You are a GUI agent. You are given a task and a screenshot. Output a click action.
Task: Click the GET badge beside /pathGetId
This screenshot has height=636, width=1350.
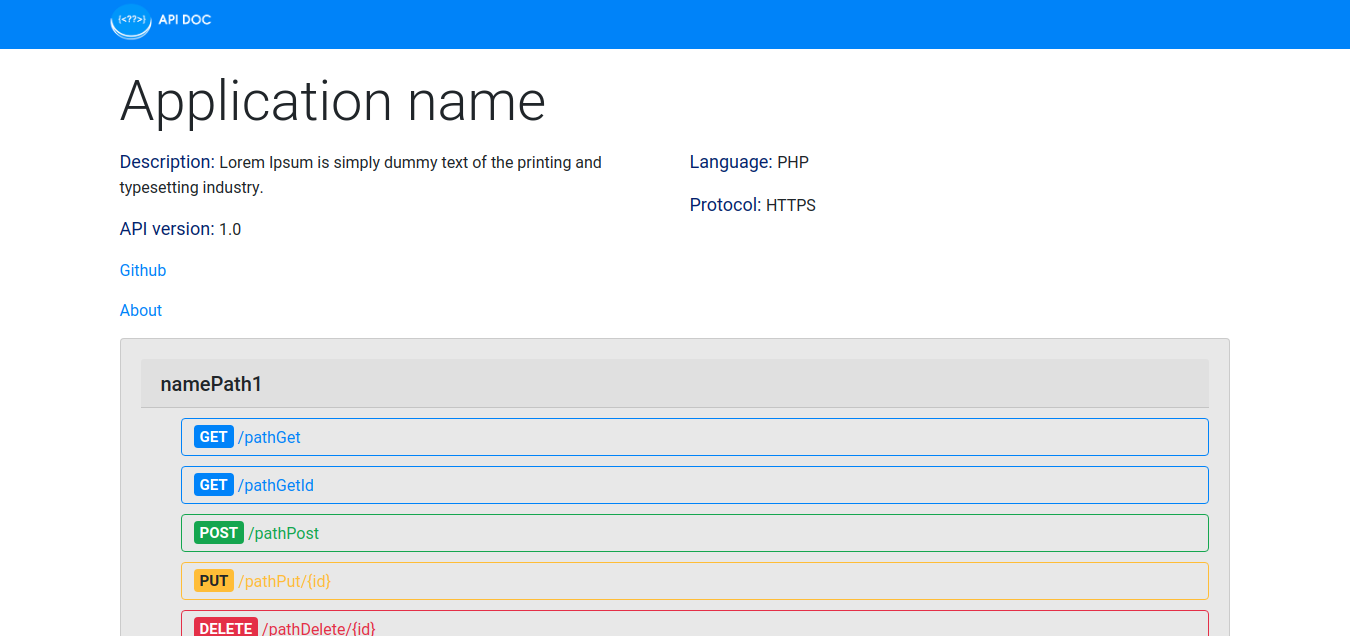[x=214, y=485]
